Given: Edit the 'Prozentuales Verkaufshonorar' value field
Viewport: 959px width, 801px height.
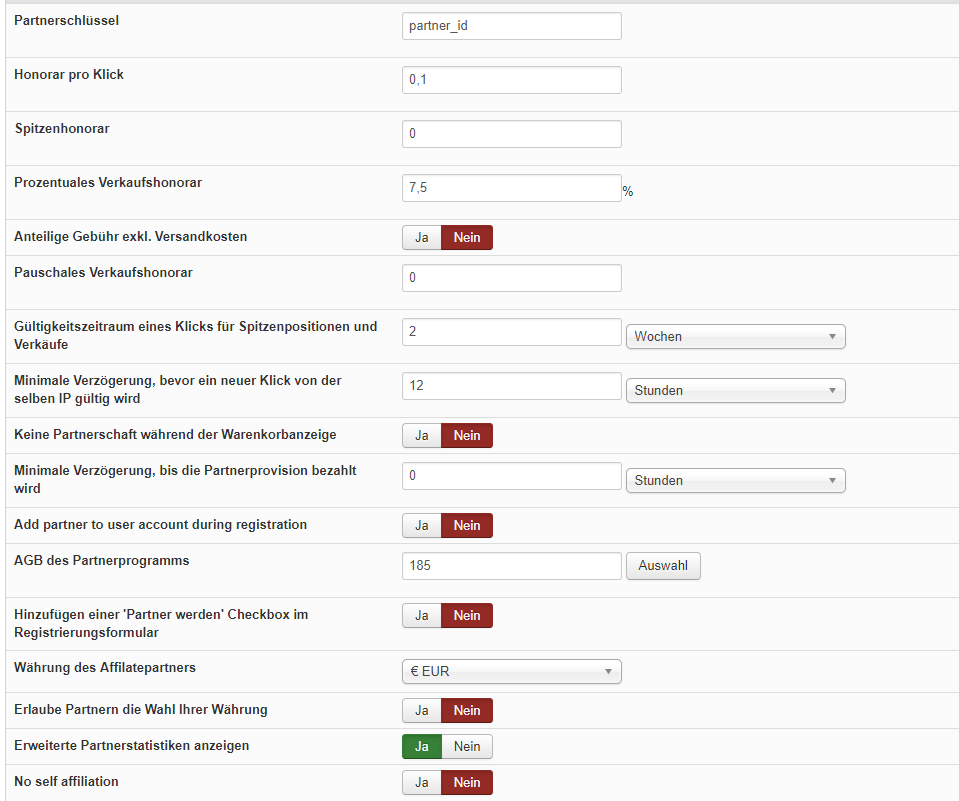Looking at the screenshot, I should [x=511, y=188].
